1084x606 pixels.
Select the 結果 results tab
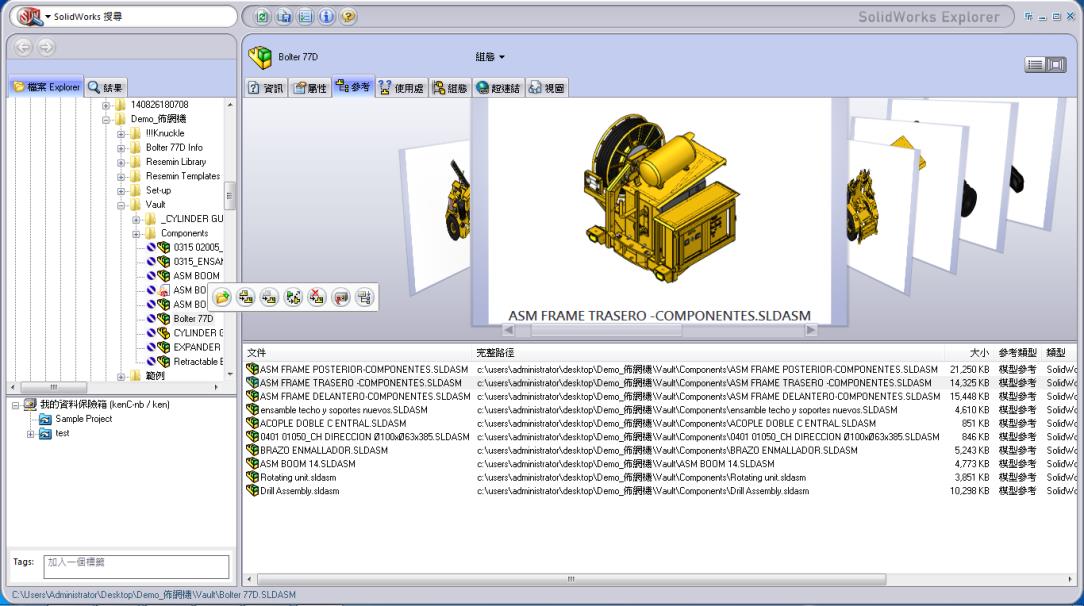click(x=106, y=88)
